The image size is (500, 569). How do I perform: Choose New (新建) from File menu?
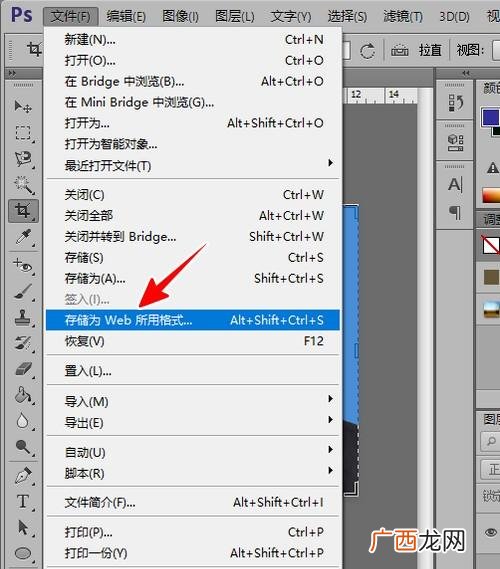[193, 40]
